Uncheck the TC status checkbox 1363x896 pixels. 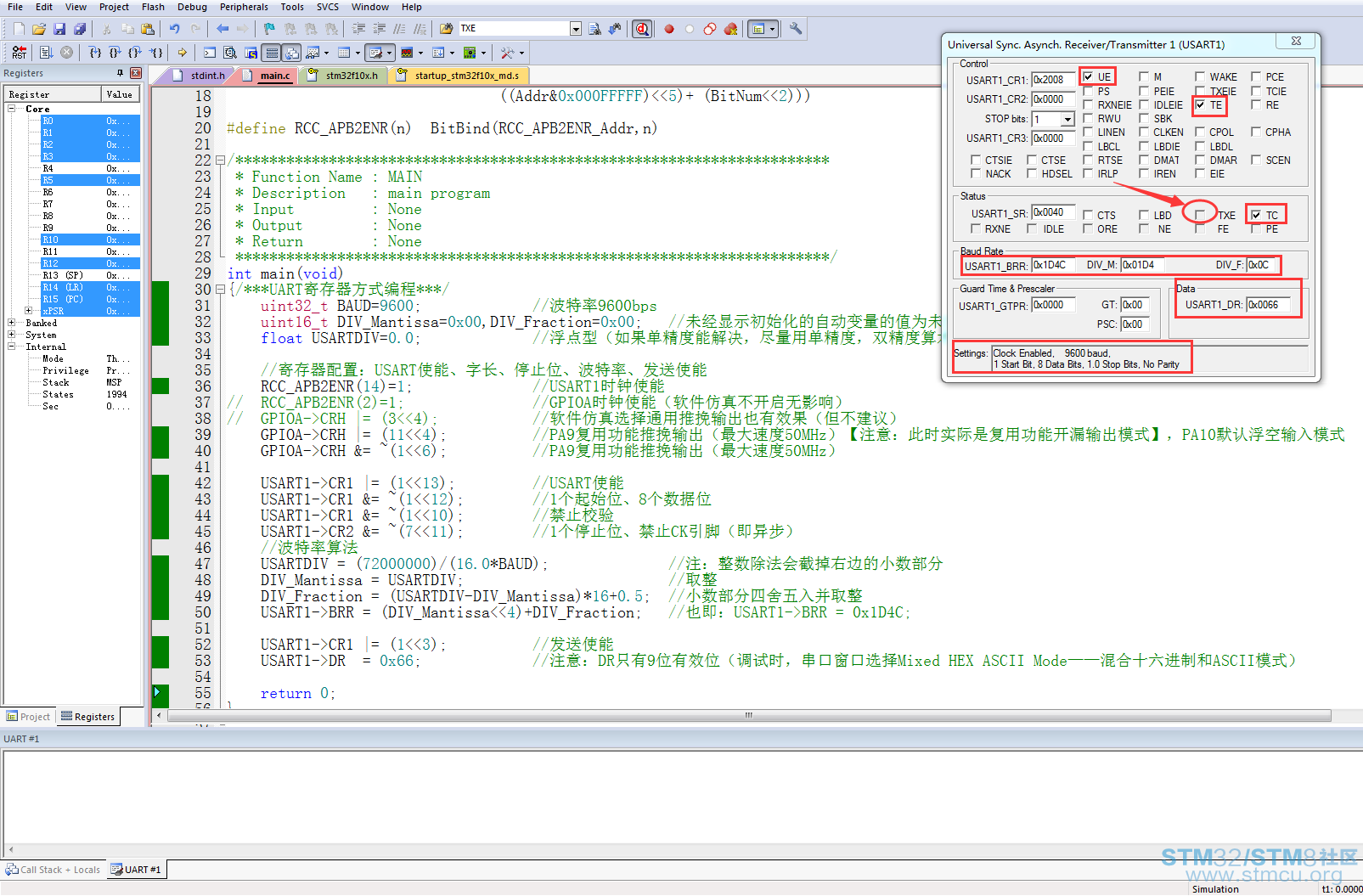pyautogui.click(x=1256, y=215)
